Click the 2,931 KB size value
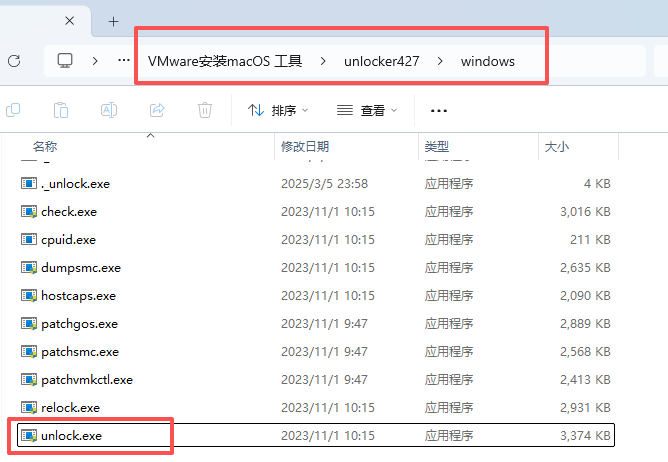 pyautogui.click(x=585, y=408)
